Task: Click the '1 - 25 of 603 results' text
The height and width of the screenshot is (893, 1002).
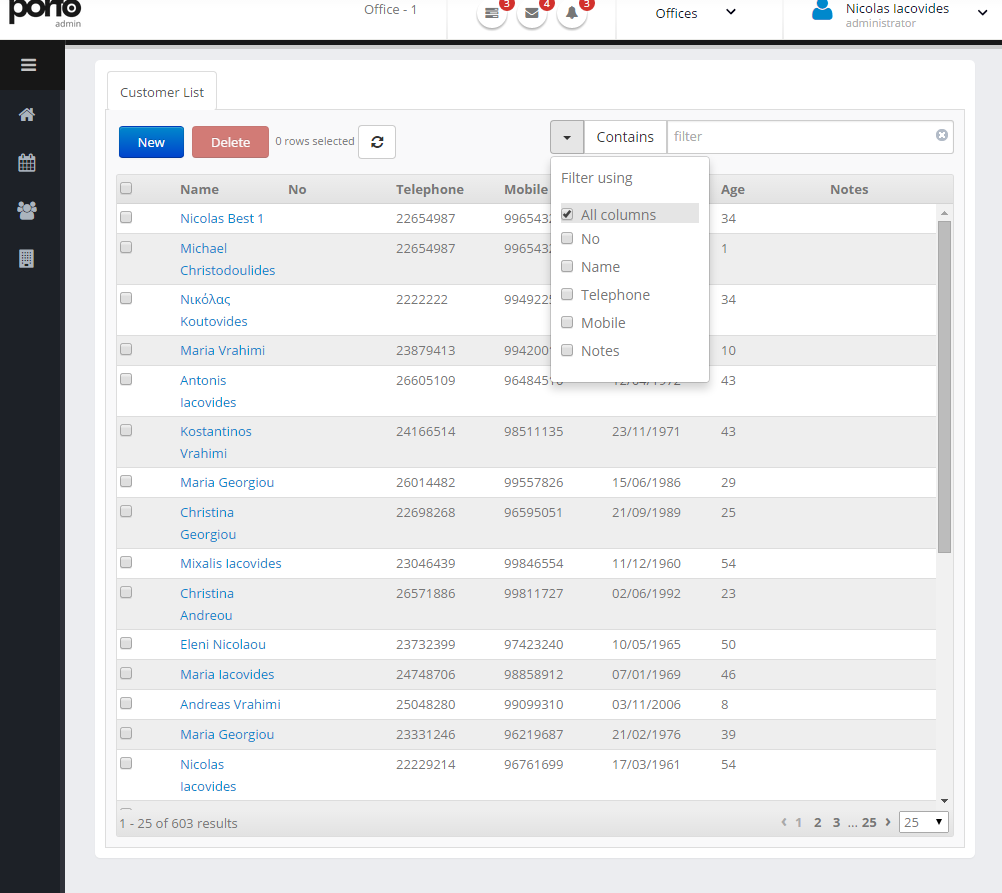Action: 178,823
